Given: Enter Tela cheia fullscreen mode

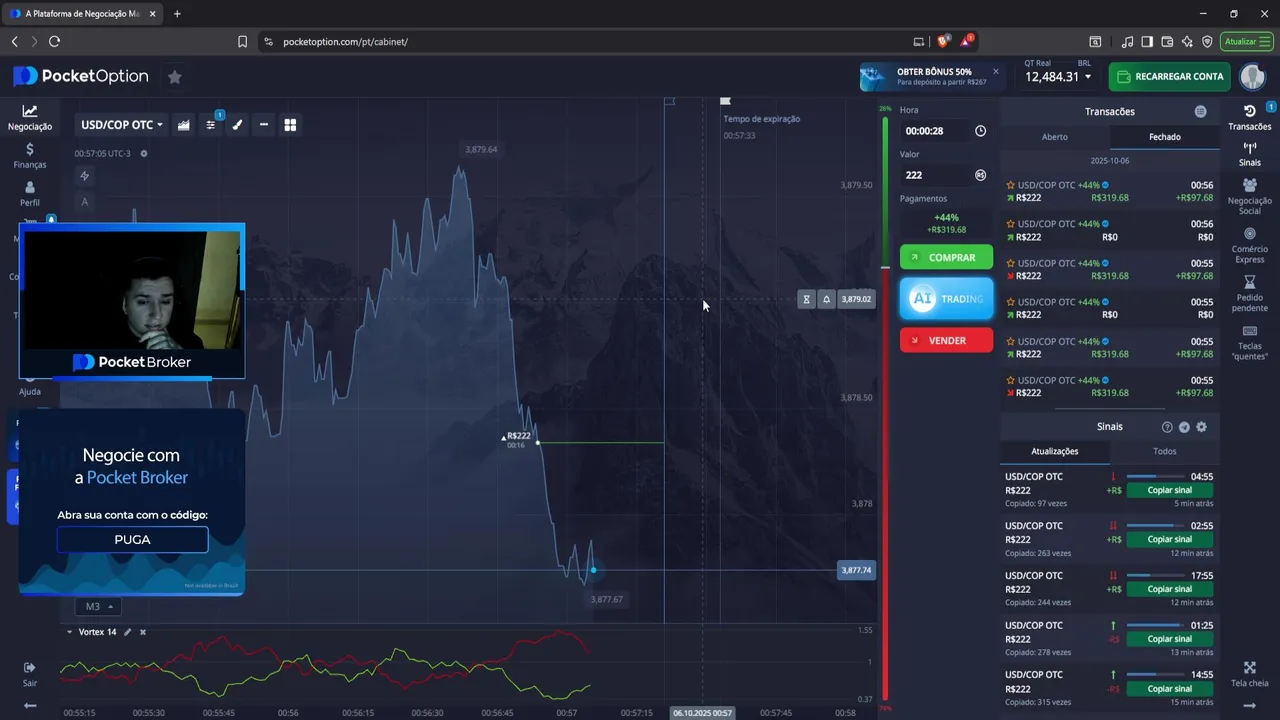Looking at the screenshot, I should point(1250,674).
